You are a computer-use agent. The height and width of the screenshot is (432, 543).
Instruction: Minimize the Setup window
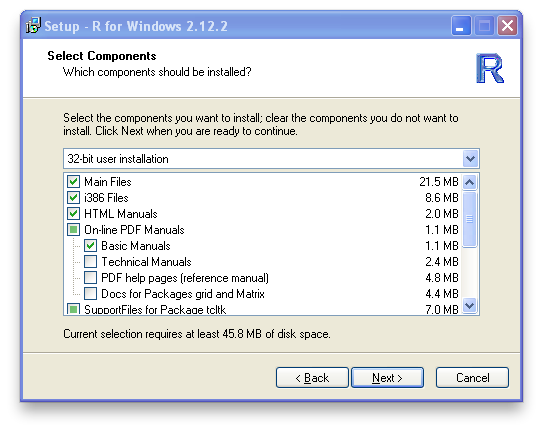(461, 26)
